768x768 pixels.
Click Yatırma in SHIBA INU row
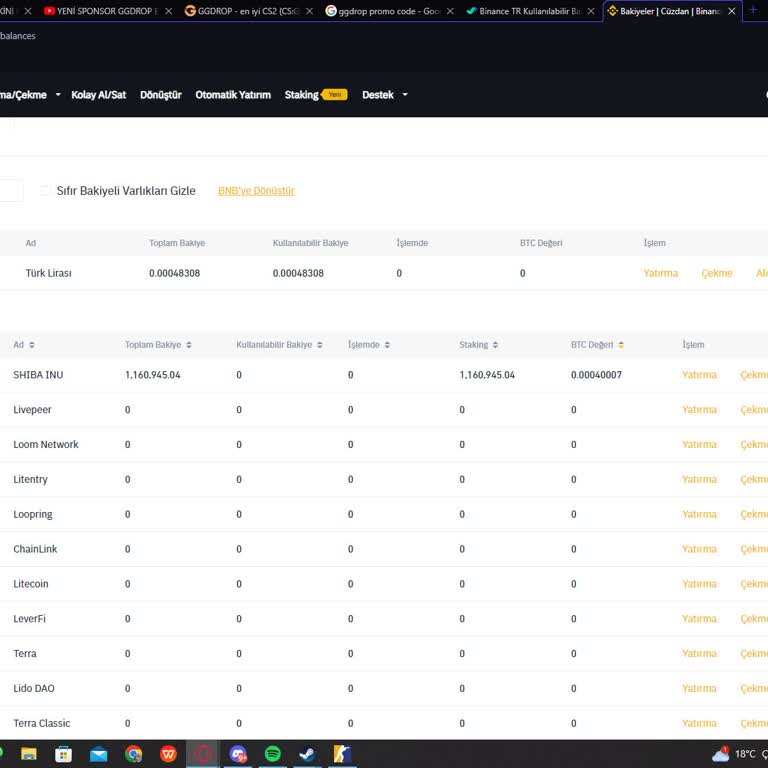(x=699, y=375)
